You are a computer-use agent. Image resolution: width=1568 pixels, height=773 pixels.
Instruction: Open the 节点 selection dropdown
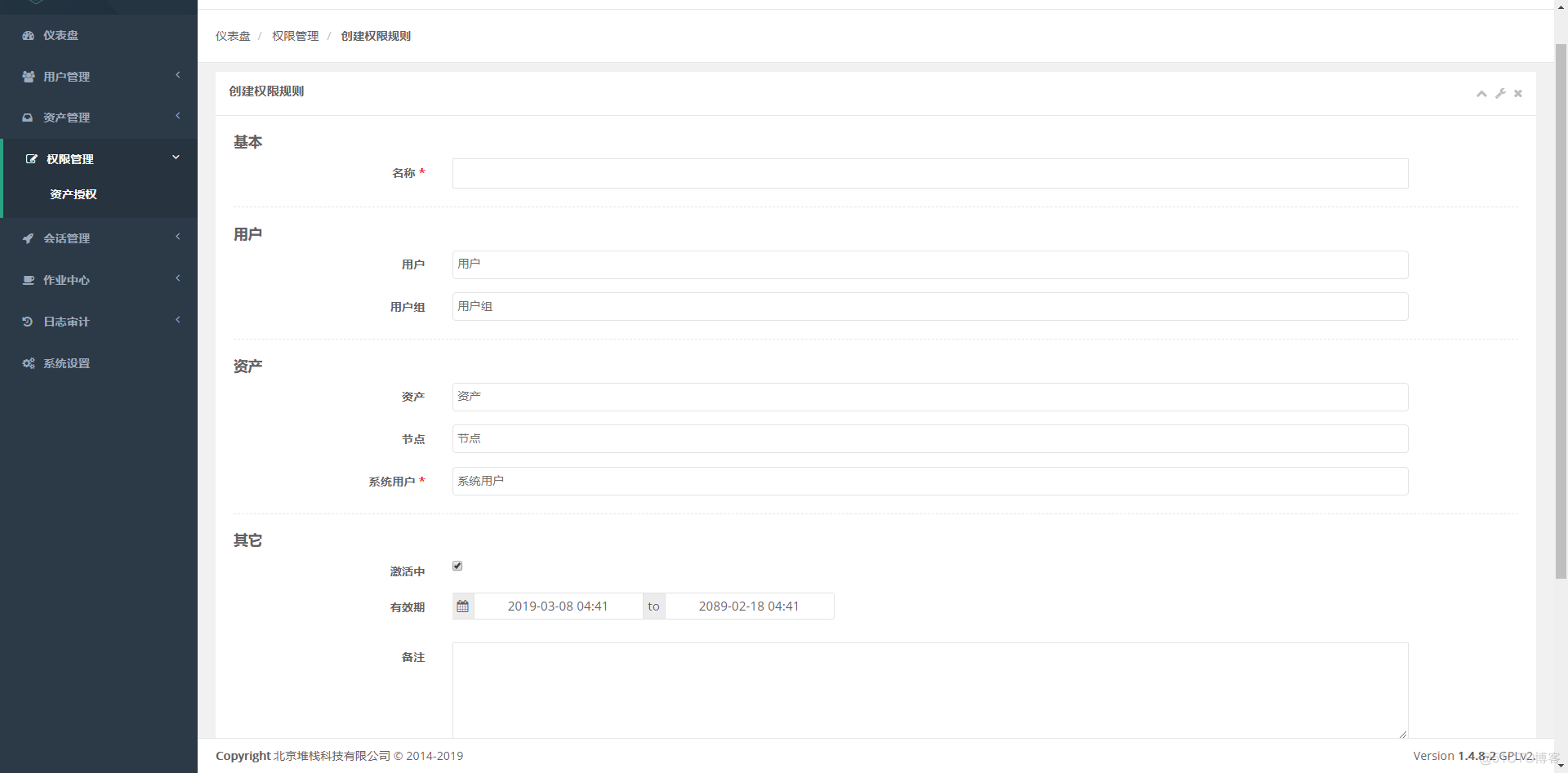pyautogui.click(x=930, y=439)
